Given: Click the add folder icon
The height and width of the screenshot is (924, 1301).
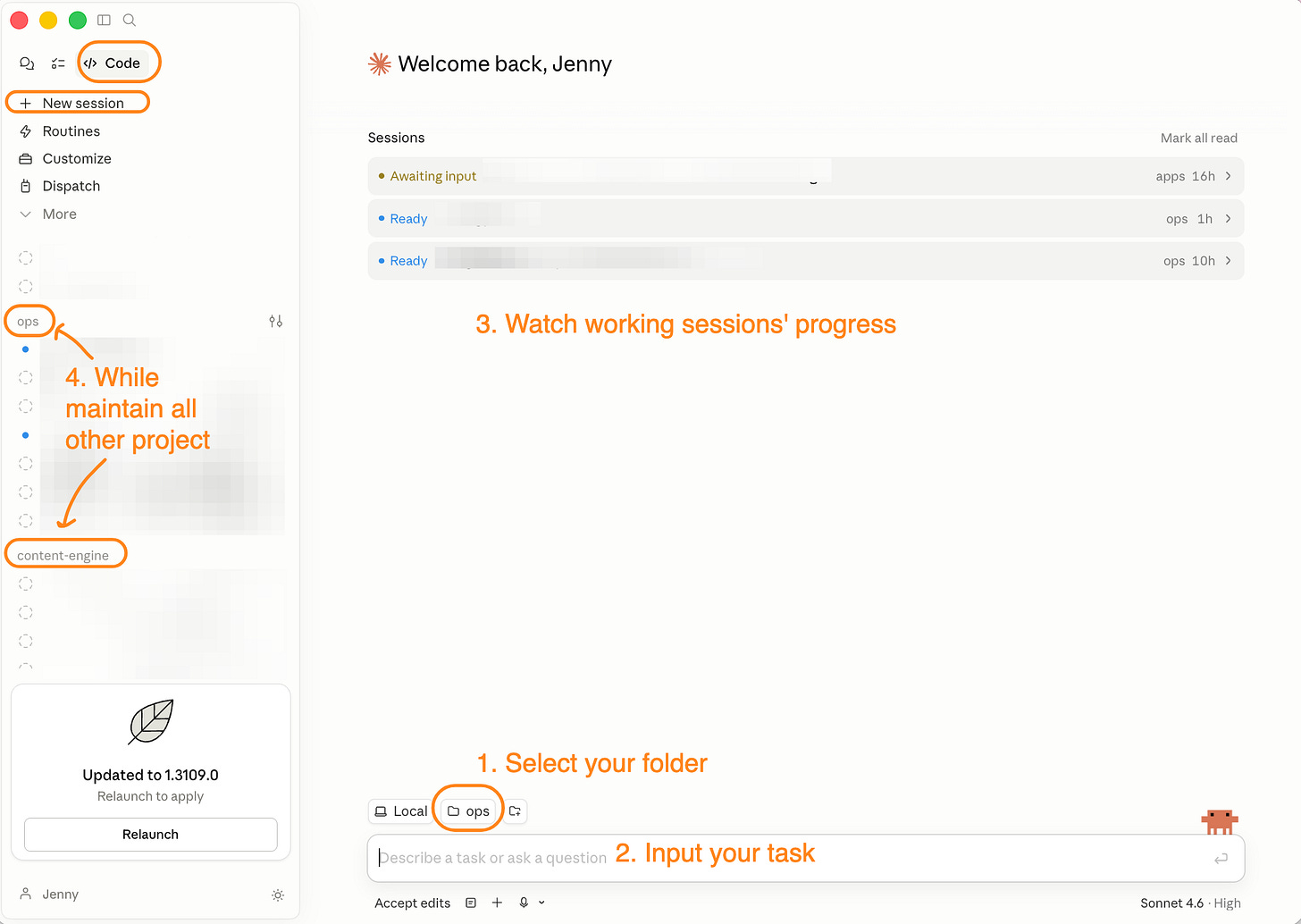Looking at the screenshot, I should coord(516,811).
